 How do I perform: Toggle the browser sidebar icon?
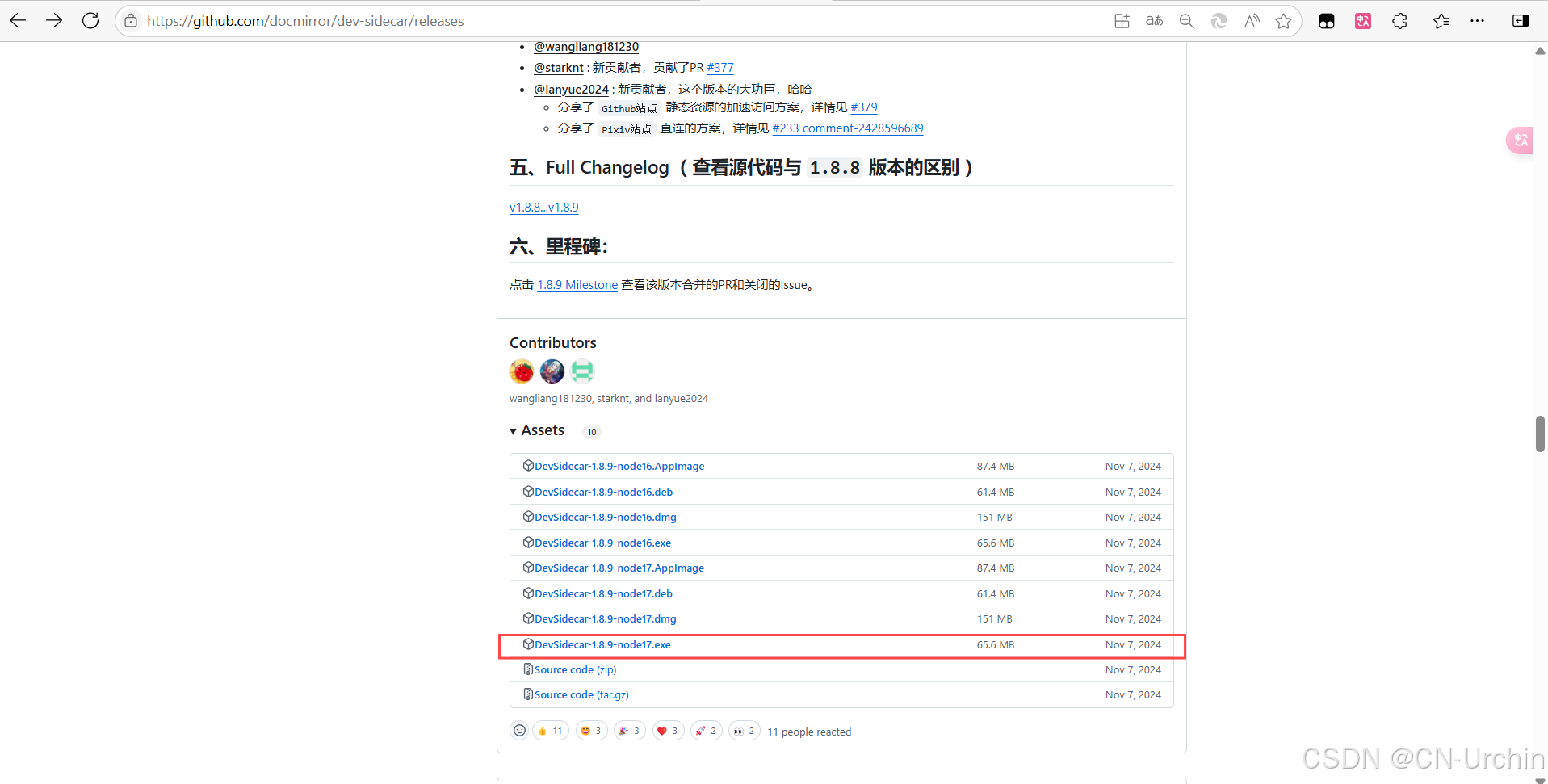pyautogui.click(x=1521, y=21)
